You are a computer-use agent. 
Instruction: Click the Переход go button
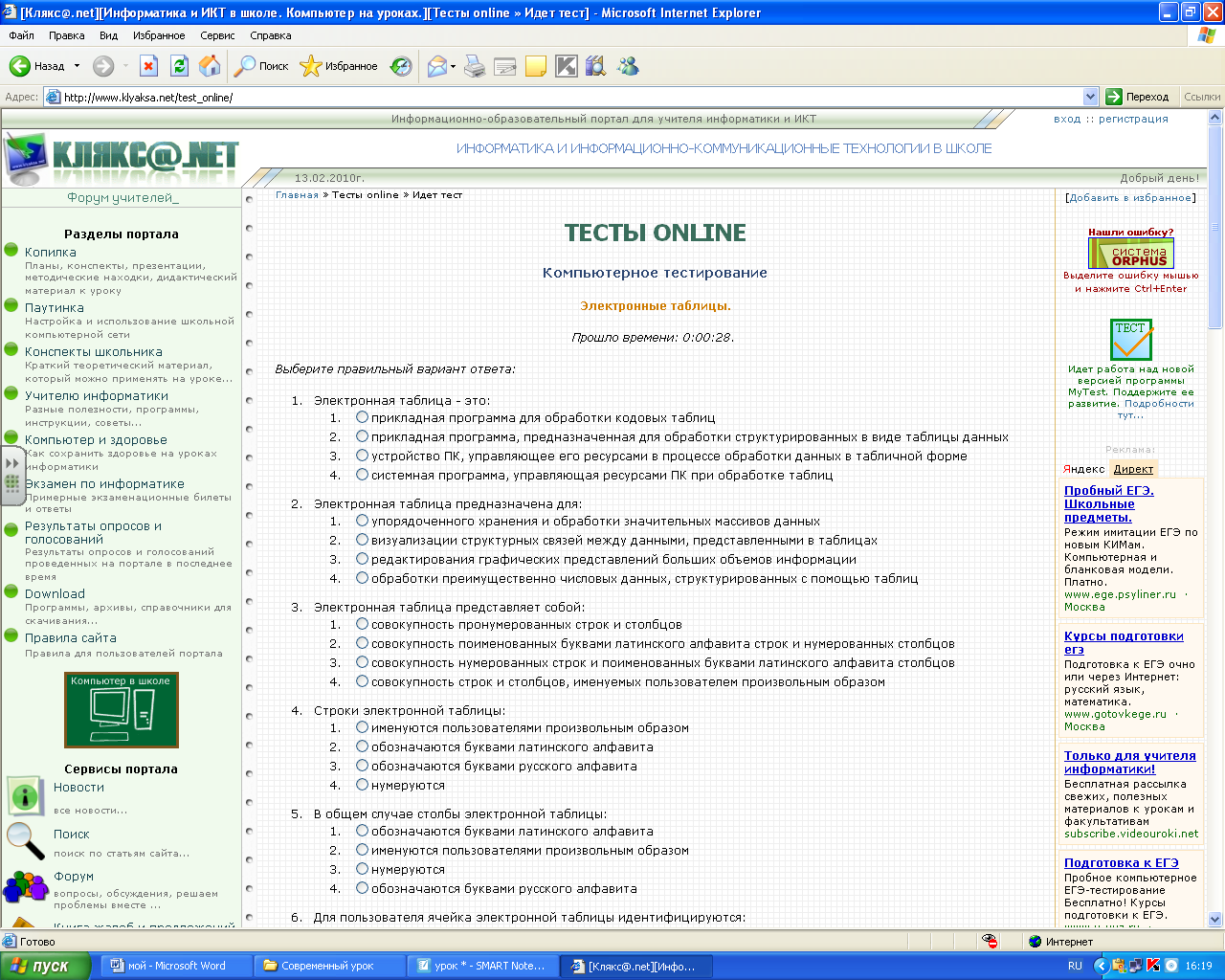point(1138,97)
